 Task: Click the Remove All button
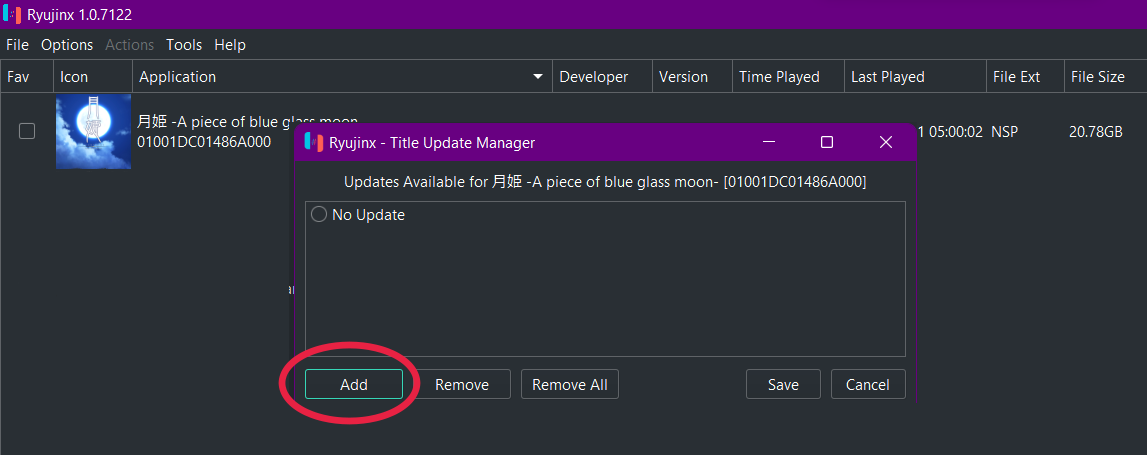tap(570, 385)
